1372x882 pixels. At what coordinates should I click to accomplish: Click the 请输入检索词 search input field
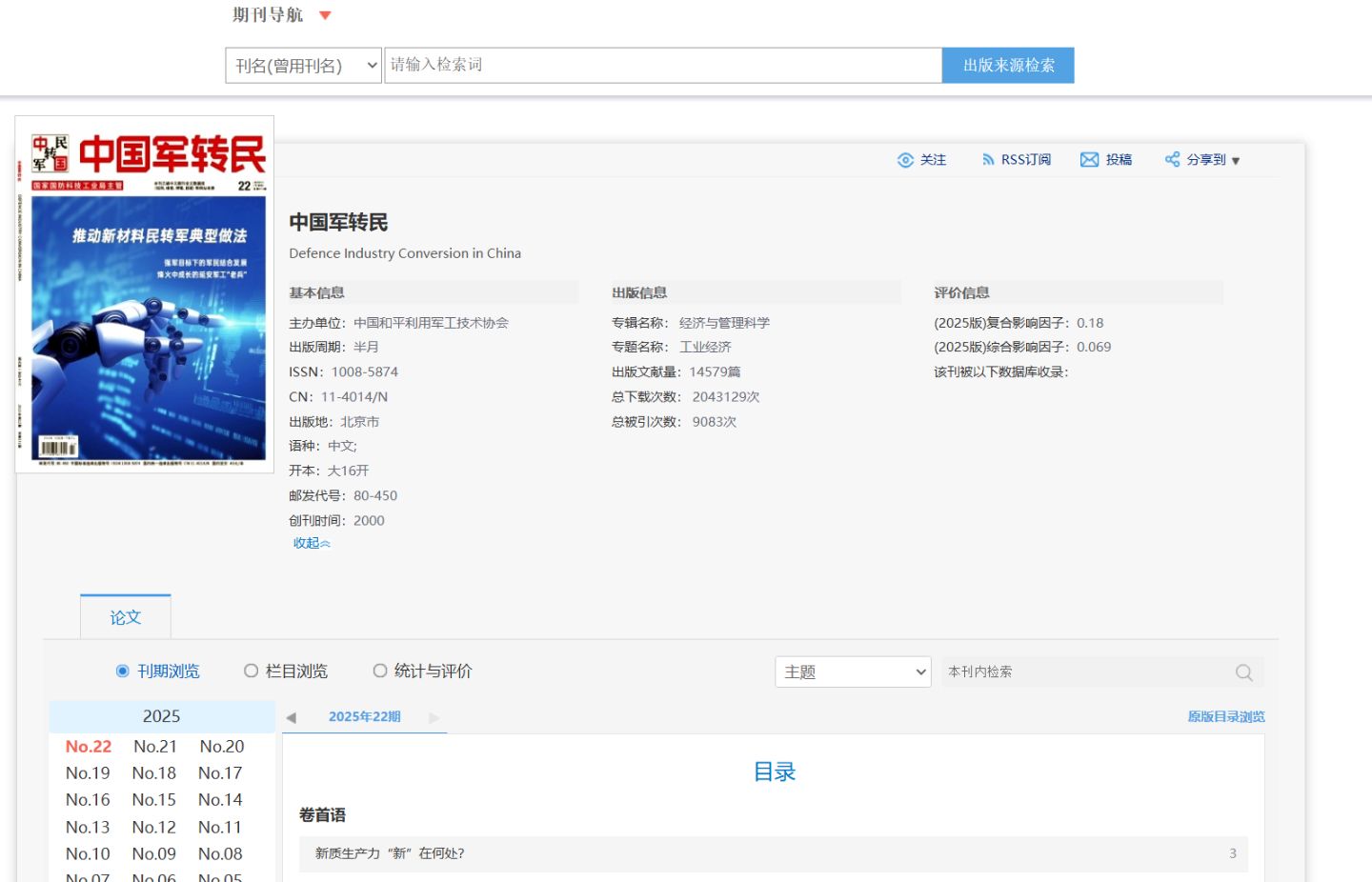tap(662, 66)
